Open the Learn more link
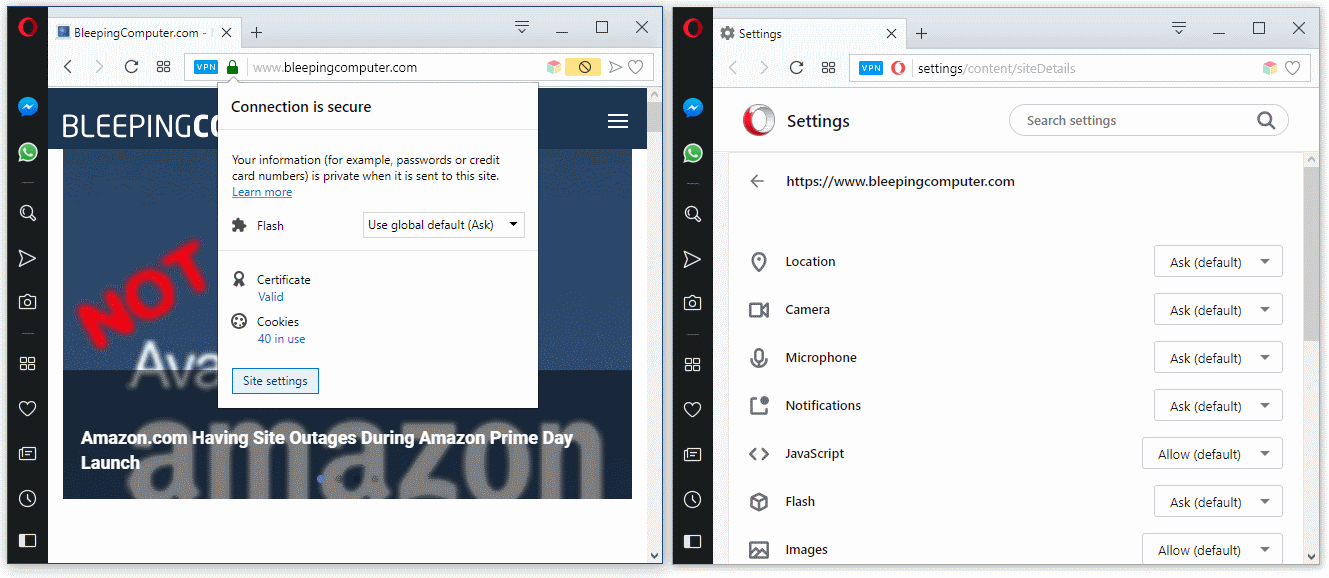This screenshot has height=578, width=1329. pos(262,192)
